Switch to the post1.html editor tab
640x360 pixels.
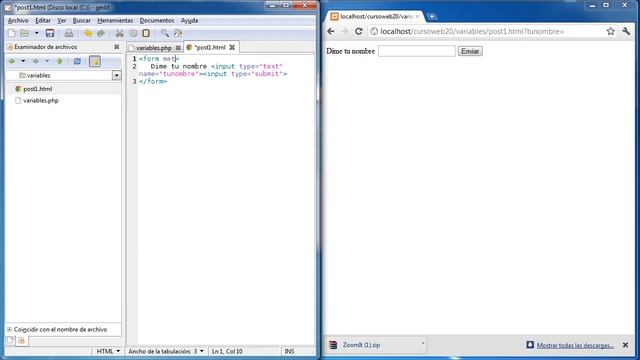click(x=210, y=47)
